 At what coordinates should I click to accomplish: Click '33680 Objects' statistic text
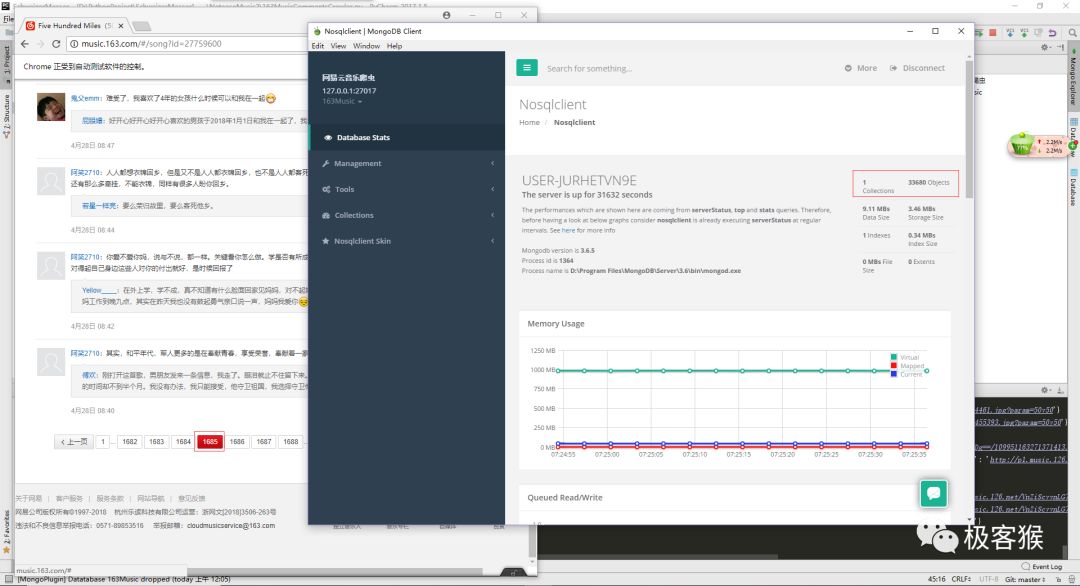(928, 182)
